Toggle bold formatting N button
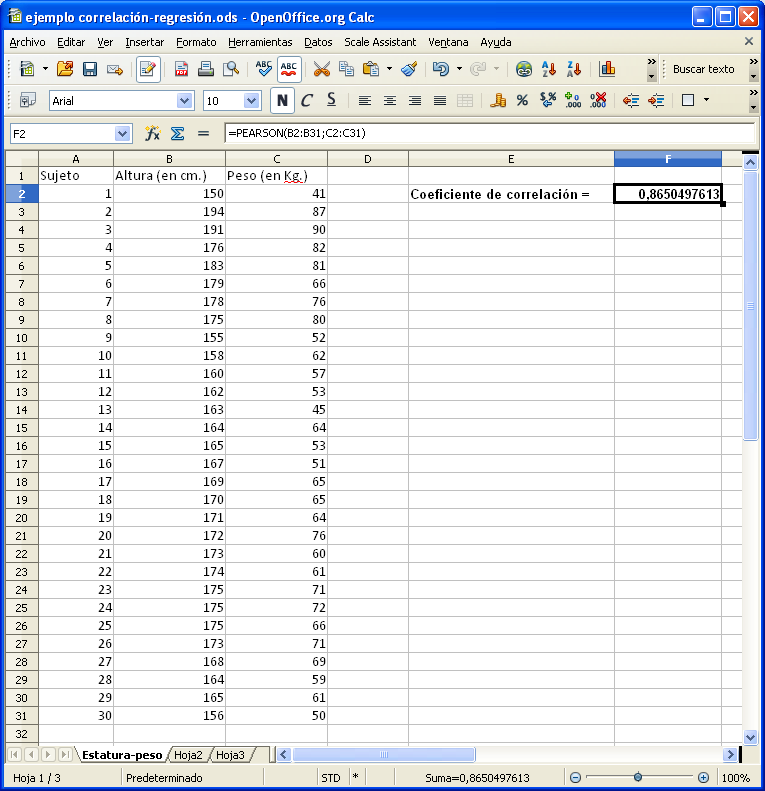Screen dimensions: 765x791 (x=283, y=100)
